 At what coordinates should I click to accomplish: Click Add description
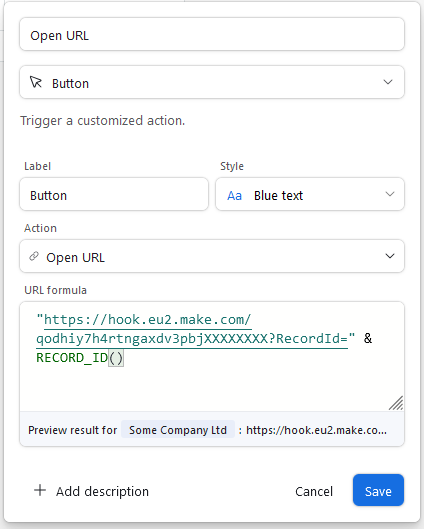coord(102,492)
